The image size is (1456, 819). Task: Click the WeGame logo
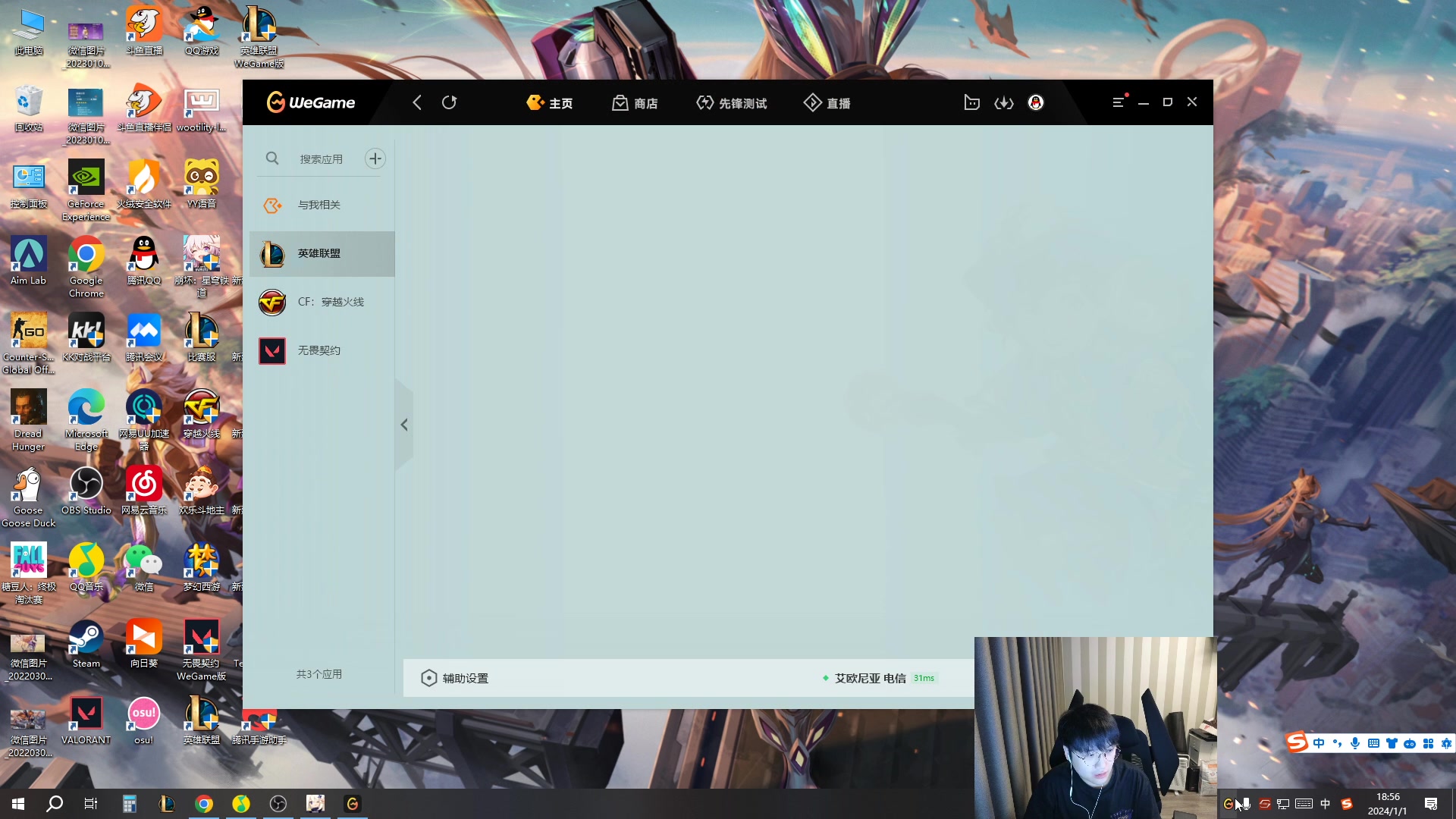pos(311,102)
